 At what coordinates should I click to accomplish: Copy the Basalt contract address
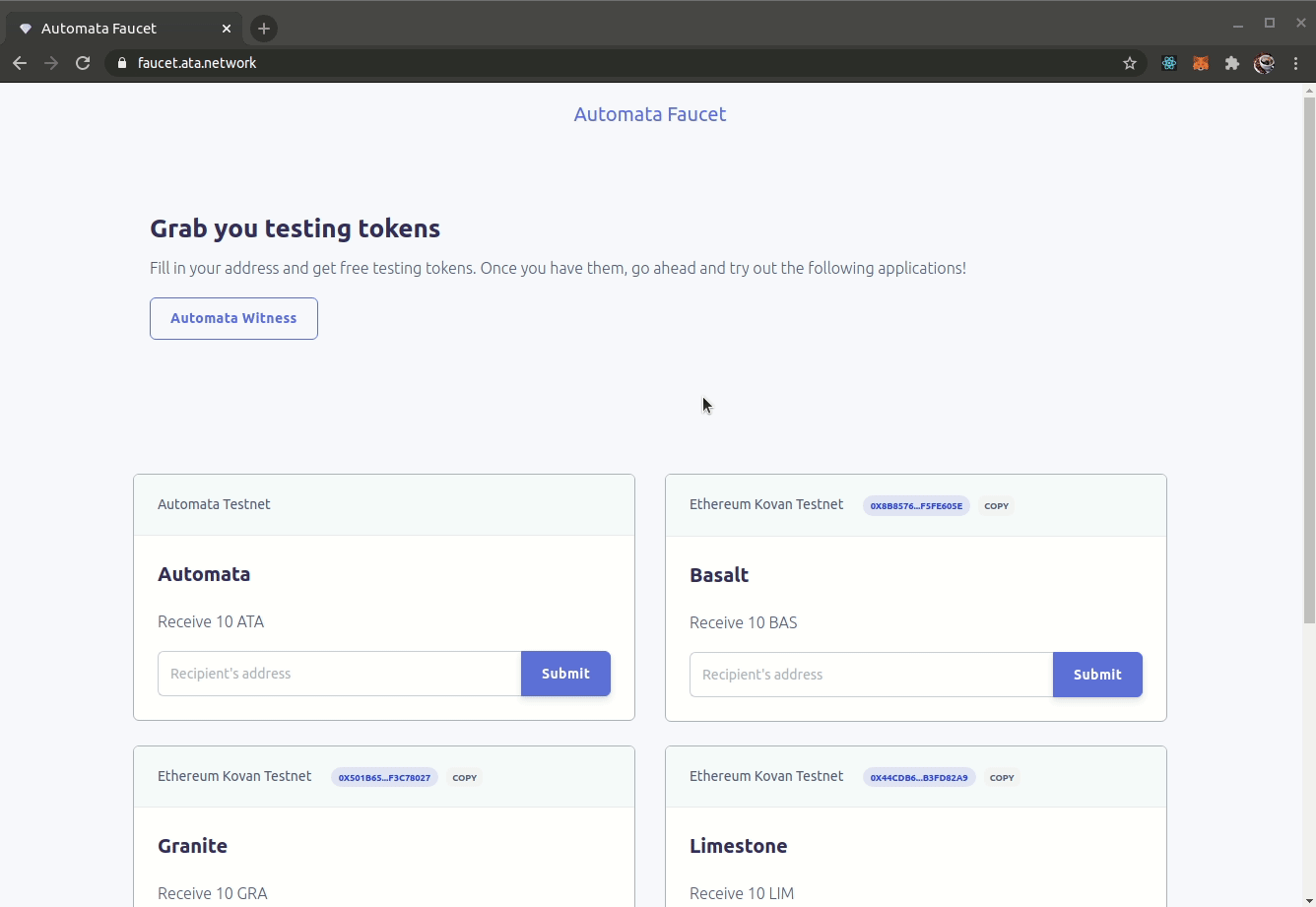click(997, 505)
